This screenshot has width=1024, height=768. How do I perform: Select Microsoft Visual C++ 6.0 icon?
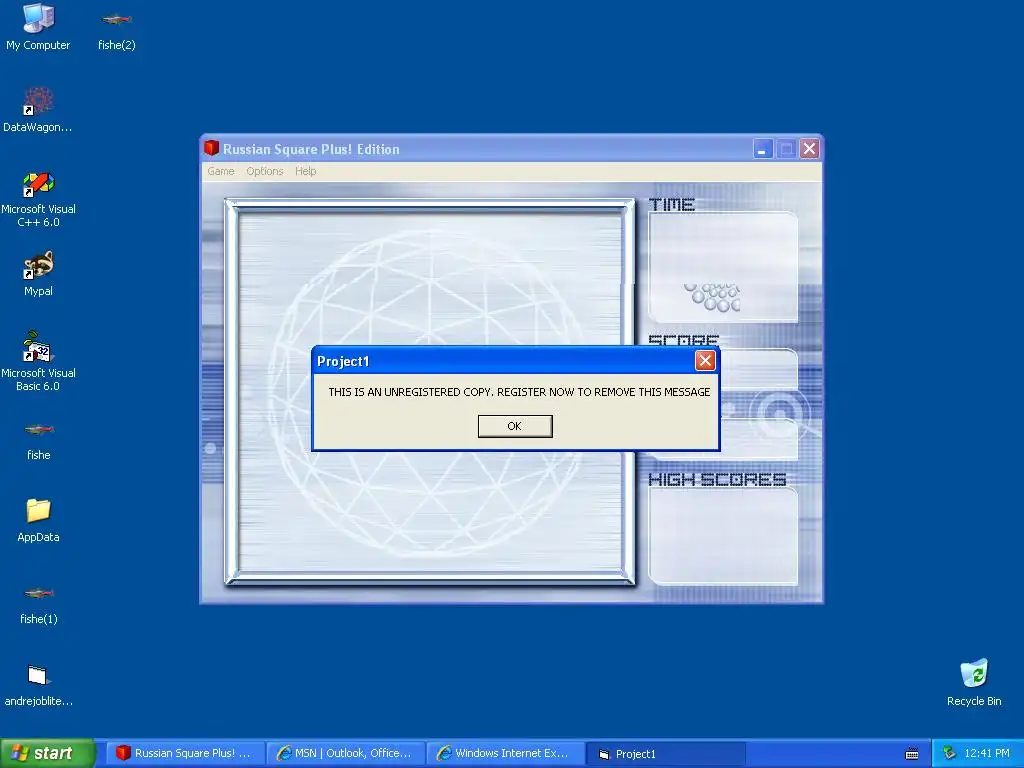pos(38,199)
